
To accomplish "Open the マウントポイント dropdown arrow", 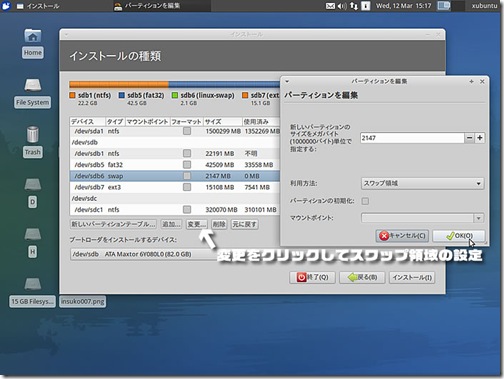I will 479,218.
